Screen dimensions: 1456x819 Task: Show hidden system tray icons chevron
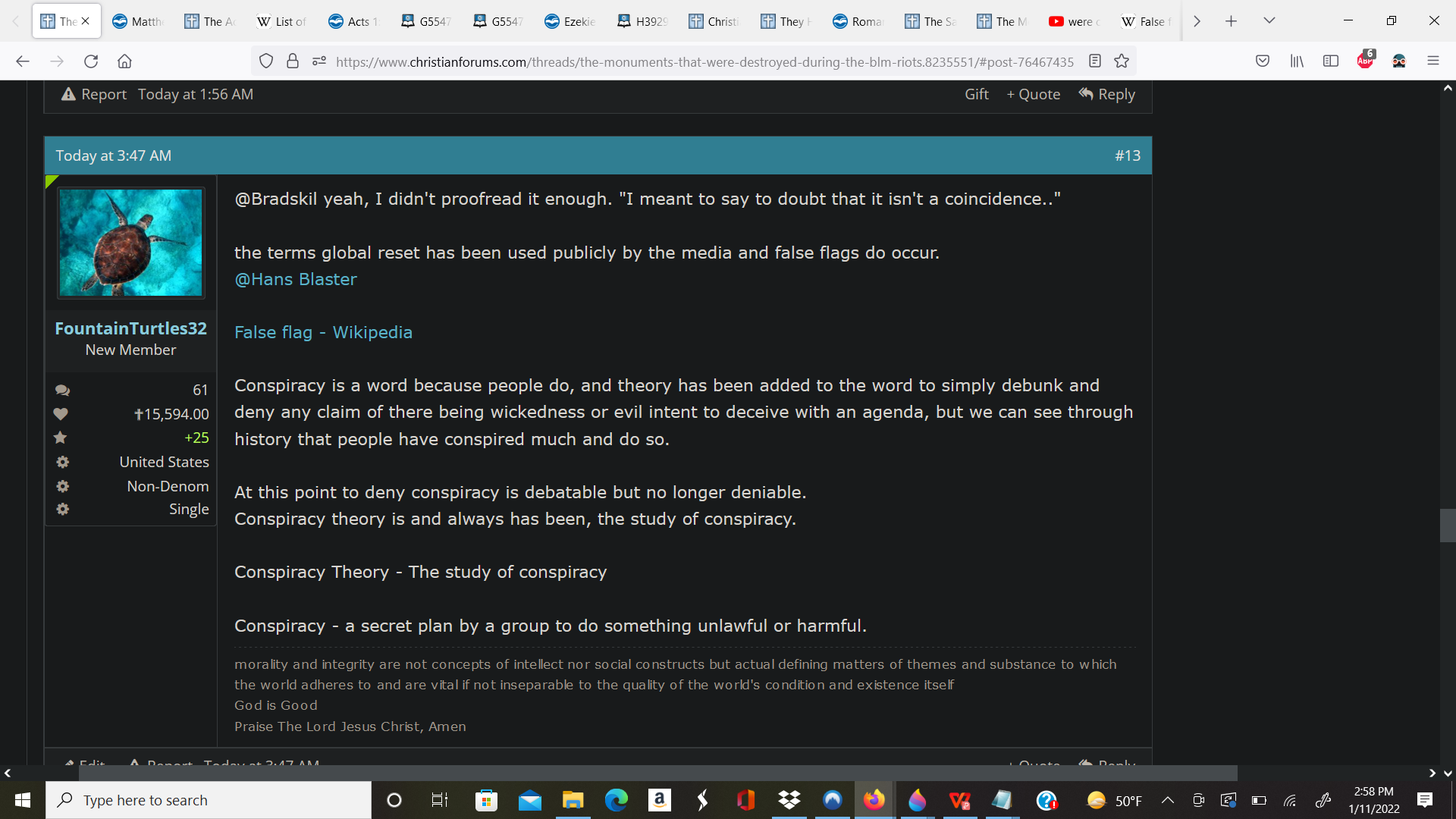click(x=1168, y=800)
